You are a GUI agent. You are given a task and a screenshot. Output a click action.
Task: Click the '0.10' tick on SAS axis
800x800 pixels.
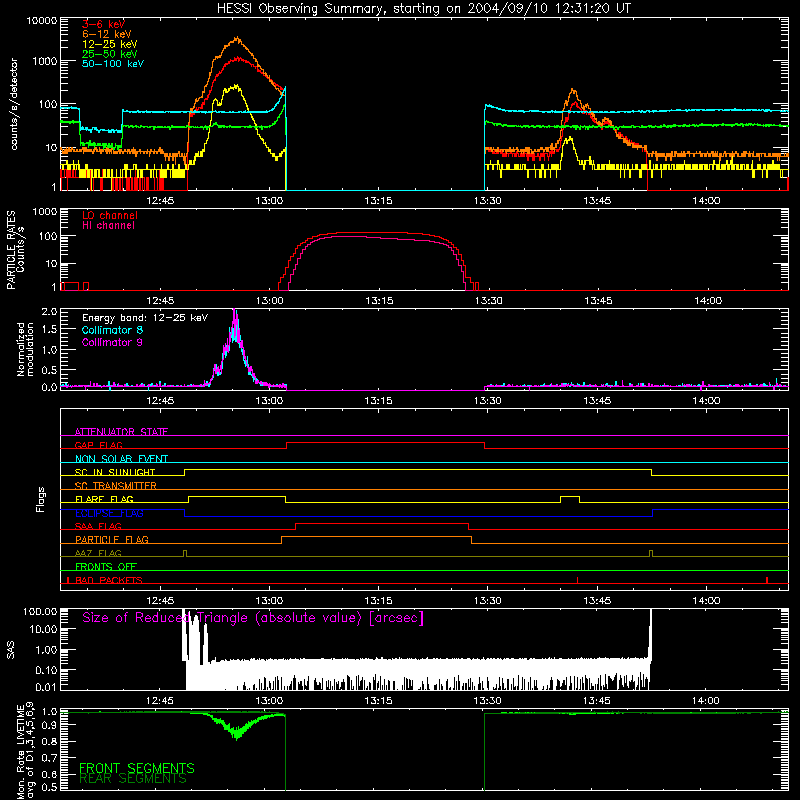click(46, 670)
